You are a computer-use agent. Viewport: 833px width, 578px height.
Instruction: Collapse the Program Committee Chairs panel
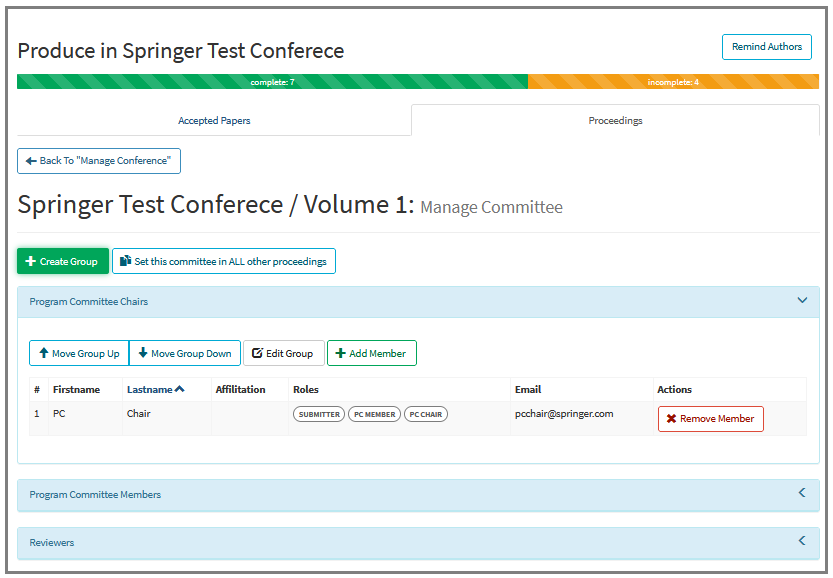point(803,300)
